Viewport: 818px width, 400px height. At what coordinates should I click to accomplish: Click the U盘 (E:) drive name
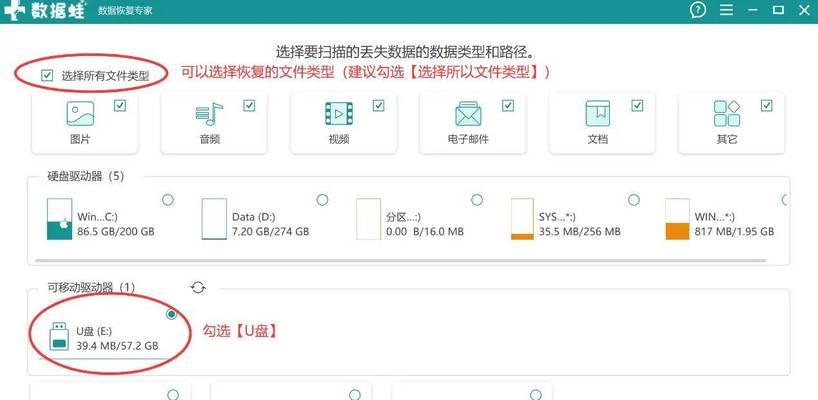(94, 331)
